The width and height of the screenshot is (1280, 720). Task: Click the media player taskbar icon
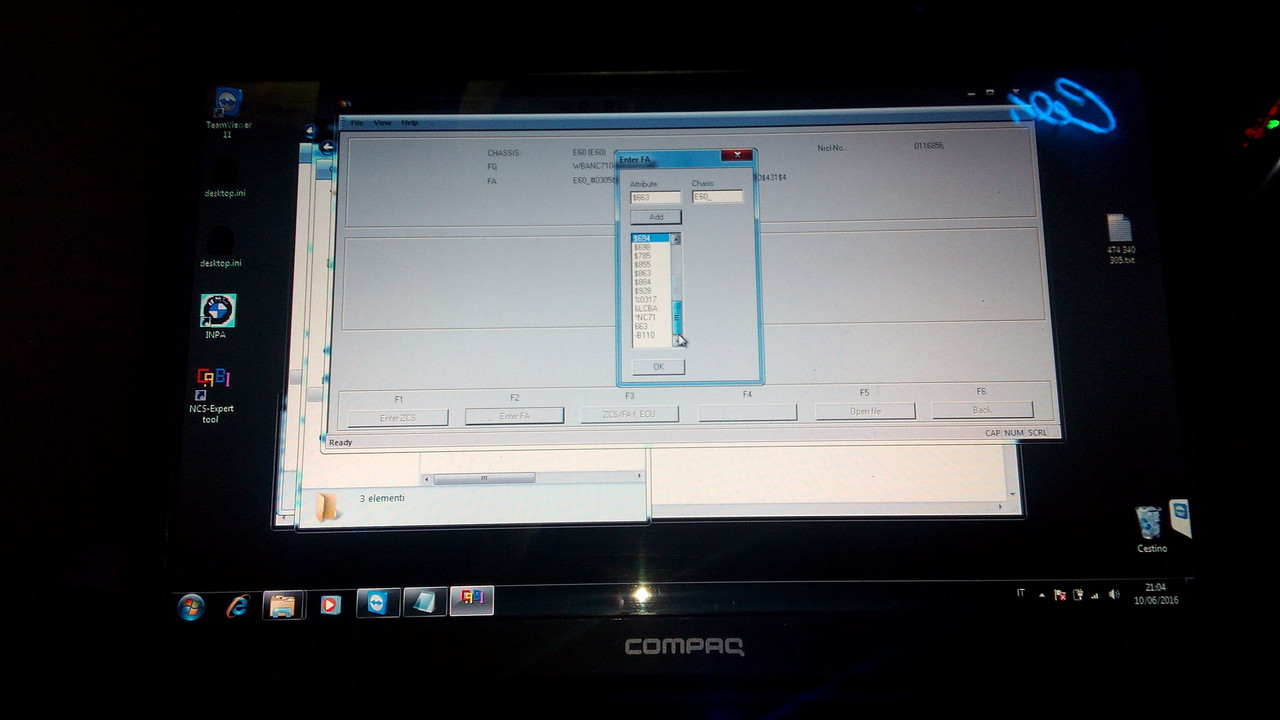click(x=330, y=605)
